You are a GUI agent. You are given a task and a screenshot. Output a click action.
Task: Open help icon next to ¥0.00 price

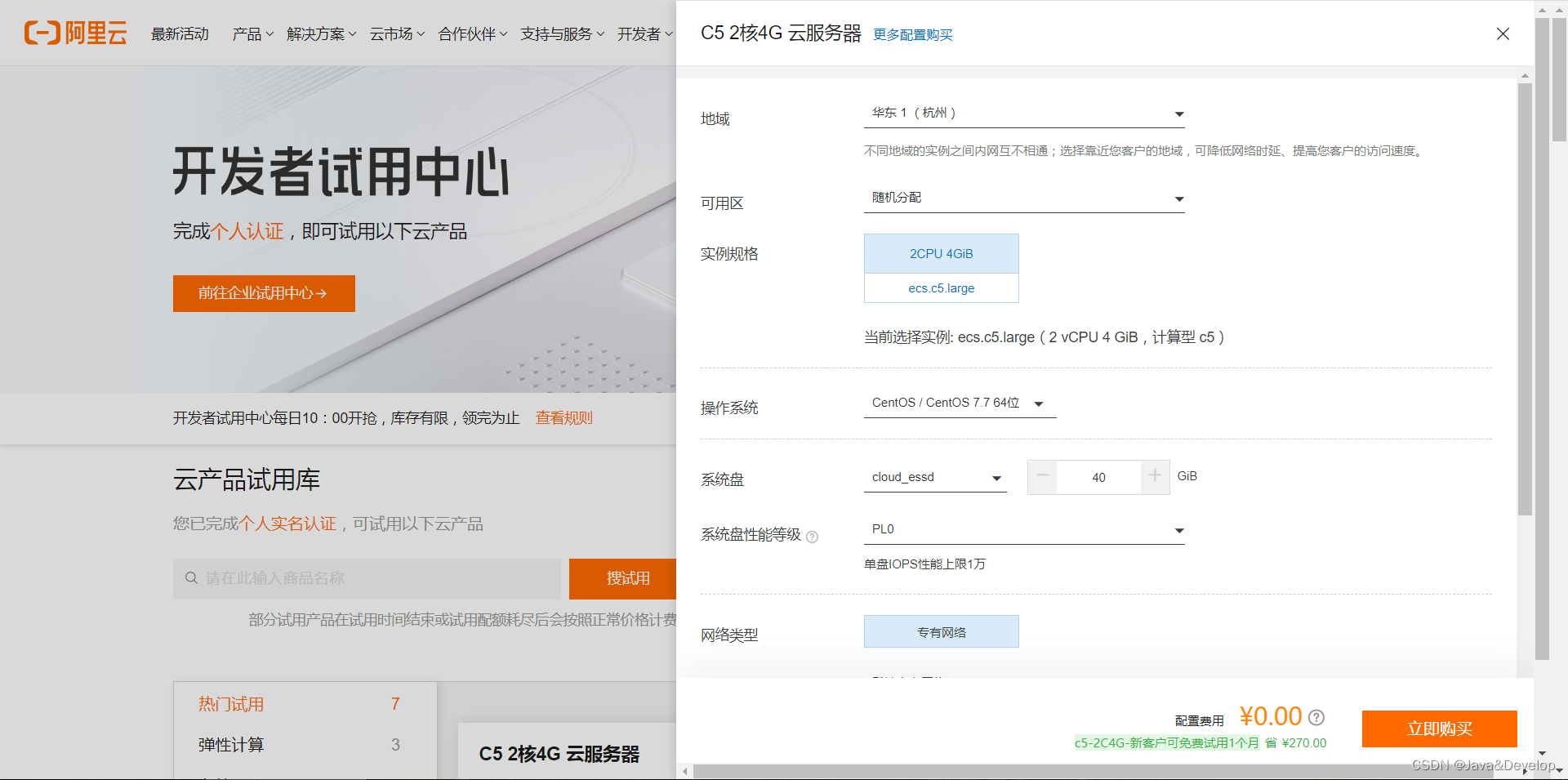pos(1316,717)
